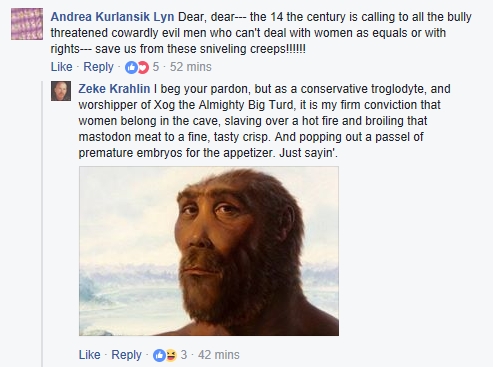Reply to Andrea Kurlansik Lyn's comment
Screen dimensions: 493x367
click(98, 67)
